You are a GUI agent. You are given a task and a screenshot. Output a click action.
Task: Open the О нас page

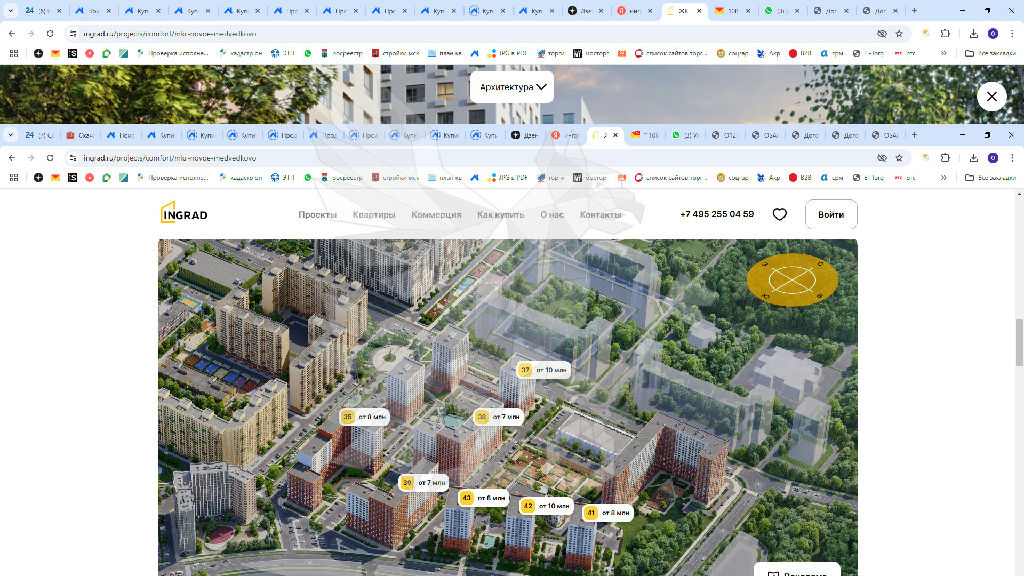pos(552,215)
